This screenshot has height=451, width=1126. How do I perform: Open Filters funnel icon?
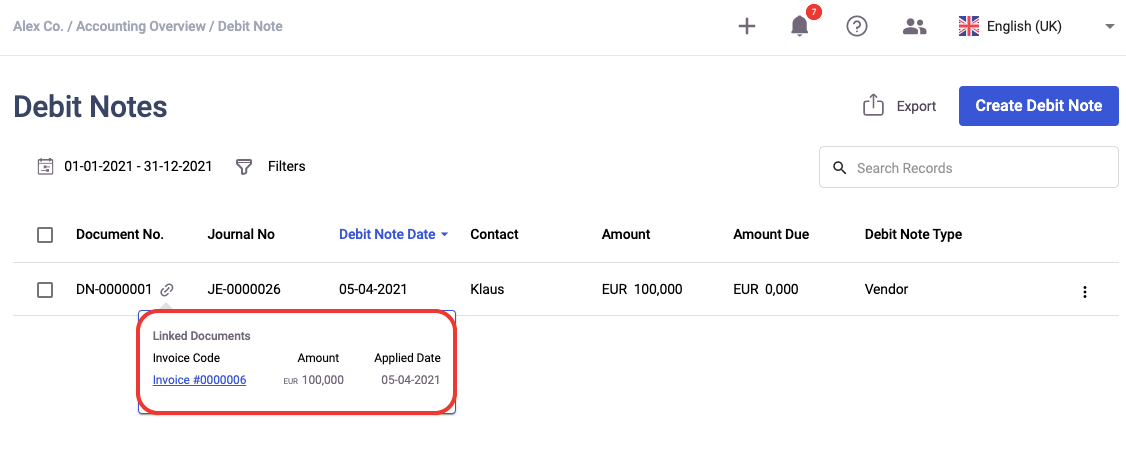click(244, 167)
